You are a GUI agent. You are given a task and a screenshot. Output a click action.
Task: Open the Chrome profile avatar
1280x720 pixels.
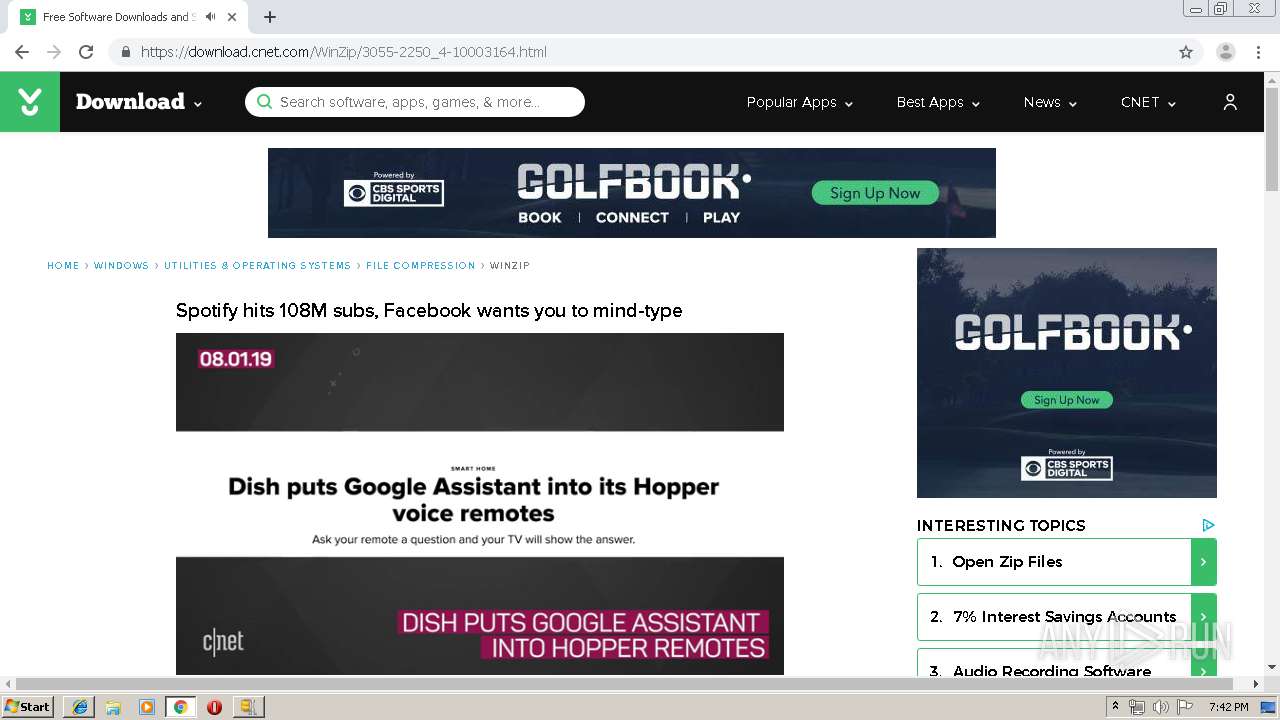(x=1226, y=52)
